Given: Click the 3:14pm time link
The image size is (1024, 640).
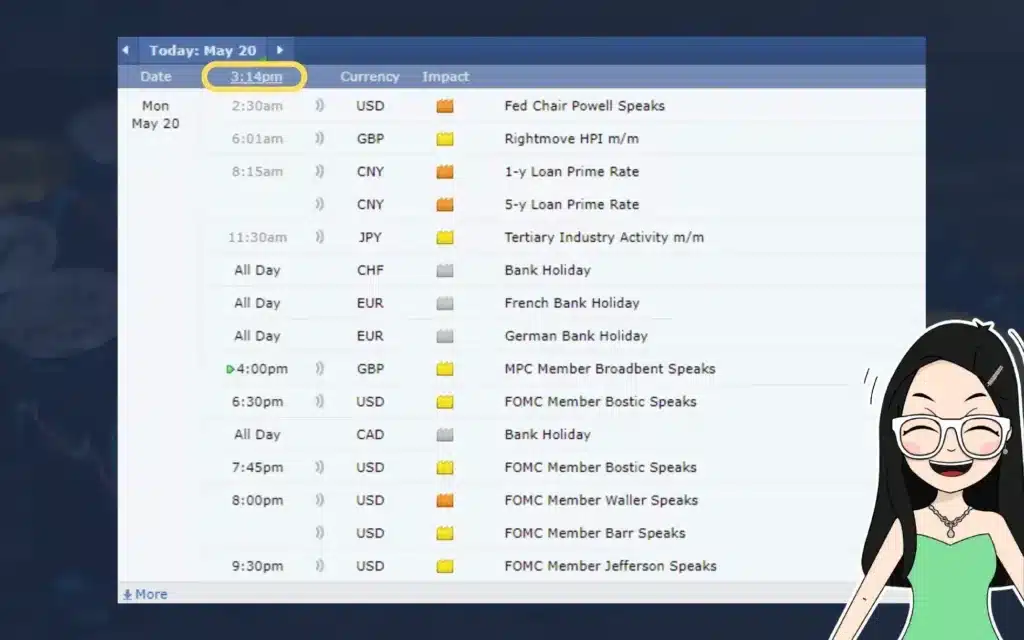Looking at the screenshot, I should coord(256,76).
